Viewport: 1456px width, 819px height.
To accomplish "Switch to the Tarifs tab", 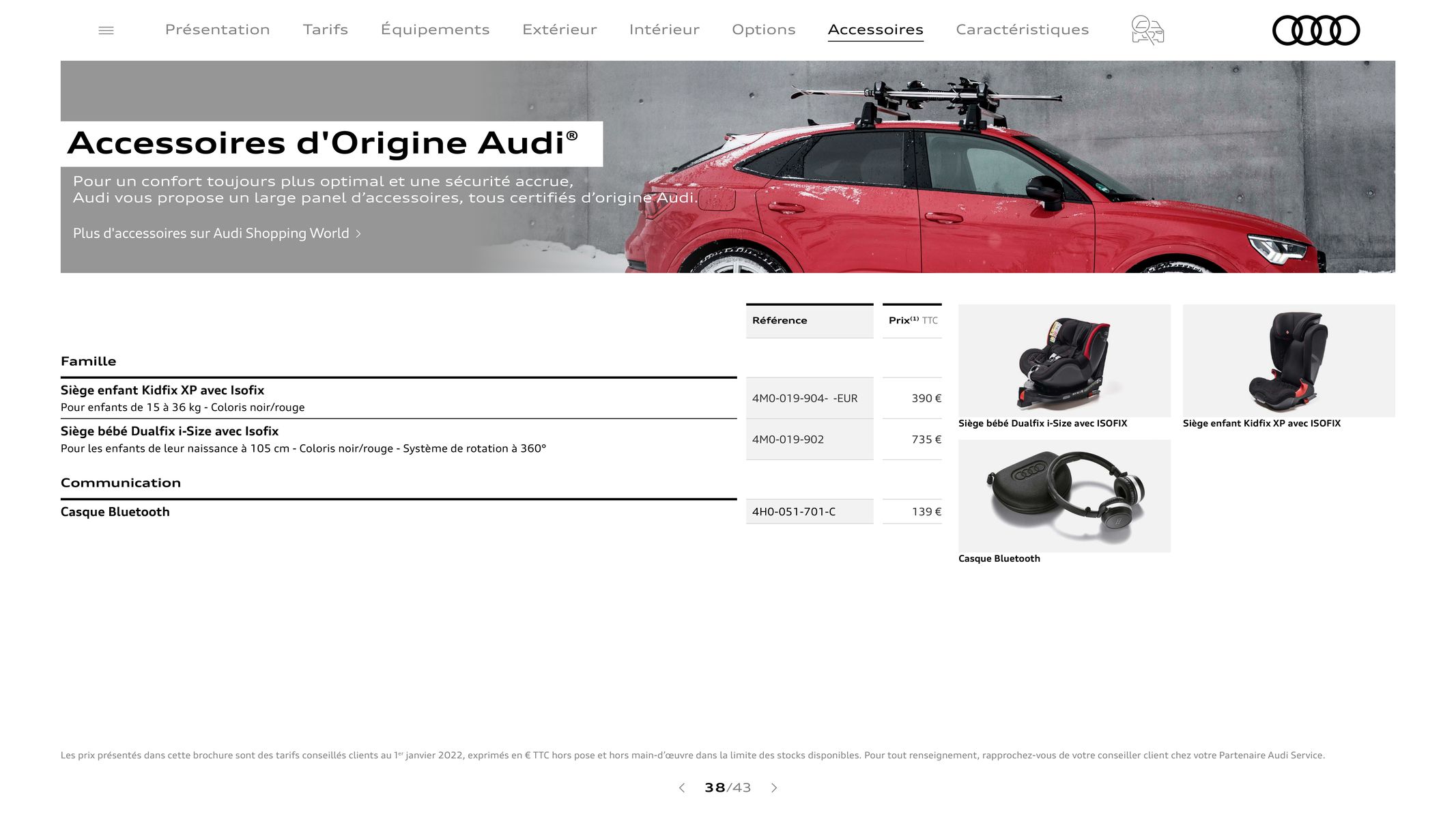I will pyautogui.click(x=326, y=29).
